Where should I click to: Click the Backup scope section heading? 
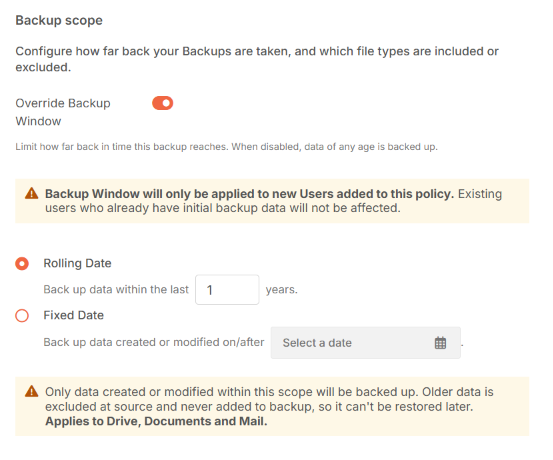[59, 20]
